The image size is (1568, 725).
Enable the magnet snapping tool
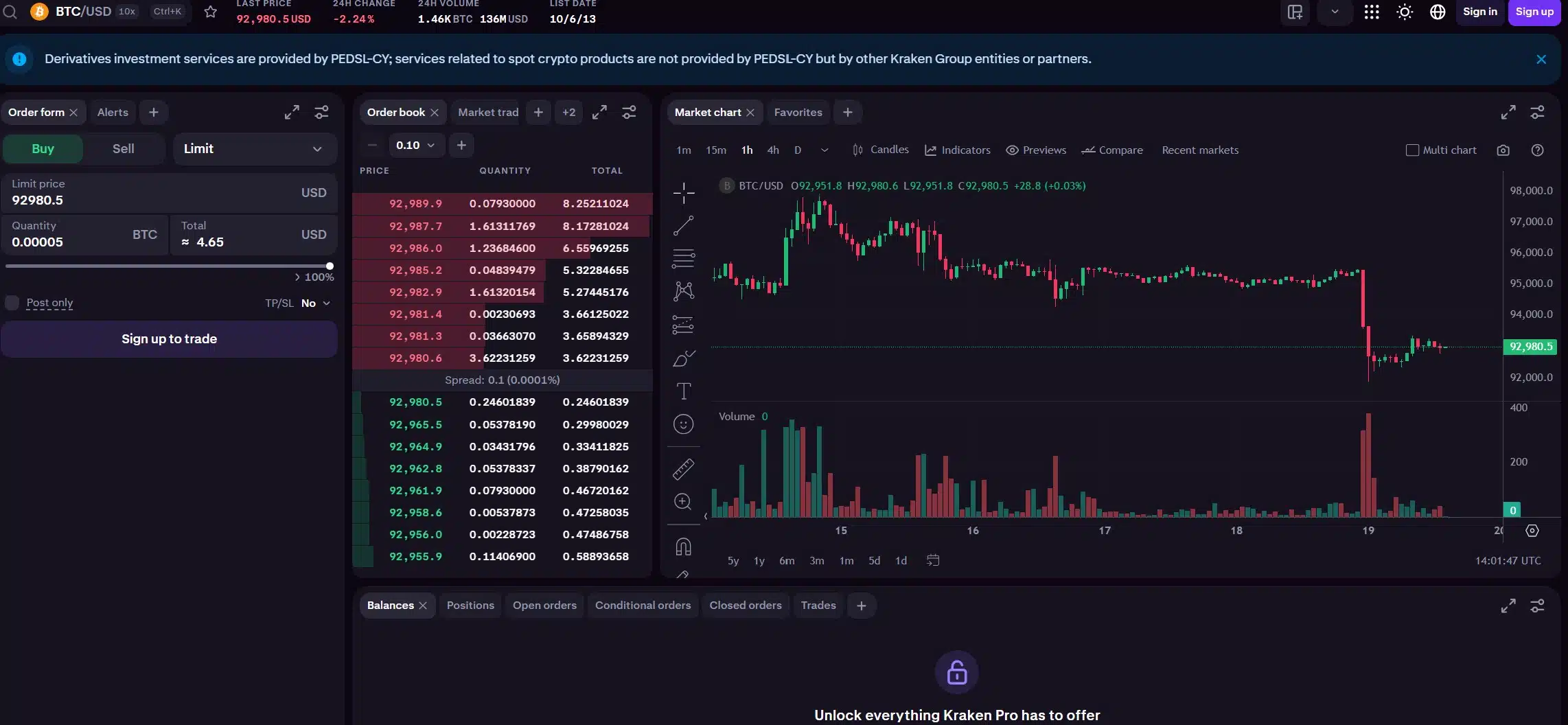pyautogui.click(x=684, y=546)
